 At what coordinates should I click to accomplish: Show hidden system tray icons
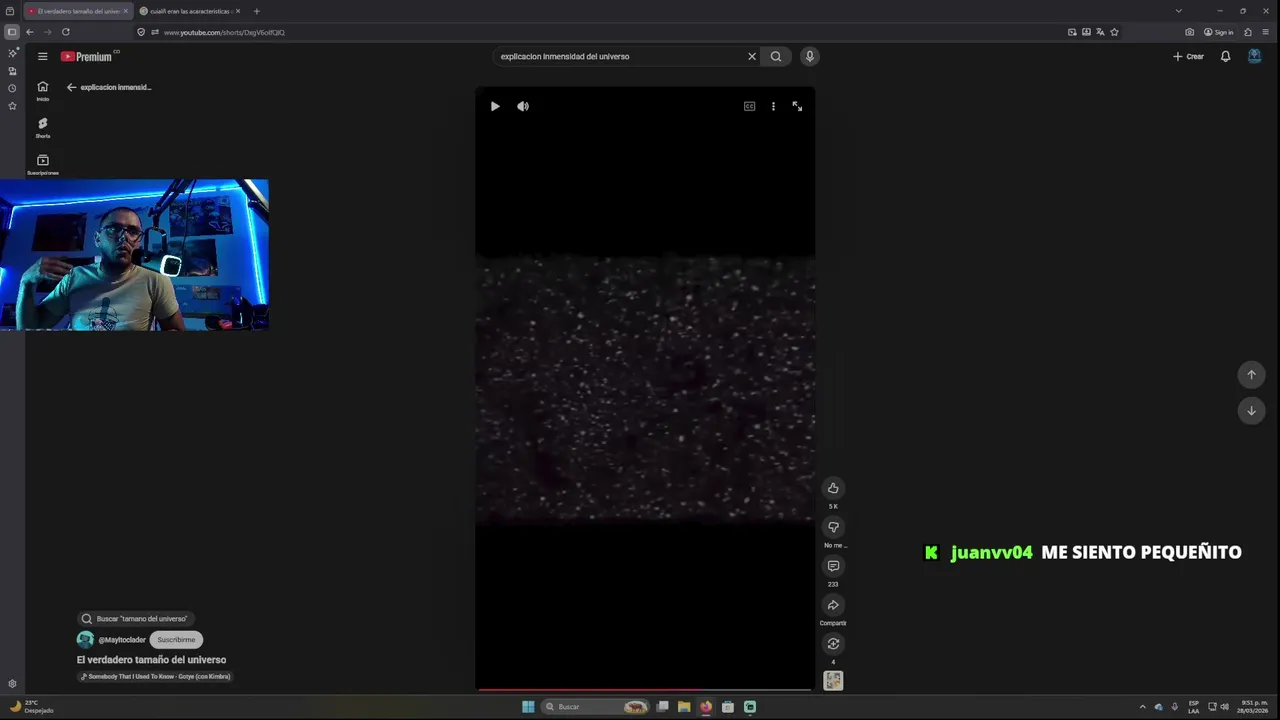pyautogui.click(x=1142, y=707)
